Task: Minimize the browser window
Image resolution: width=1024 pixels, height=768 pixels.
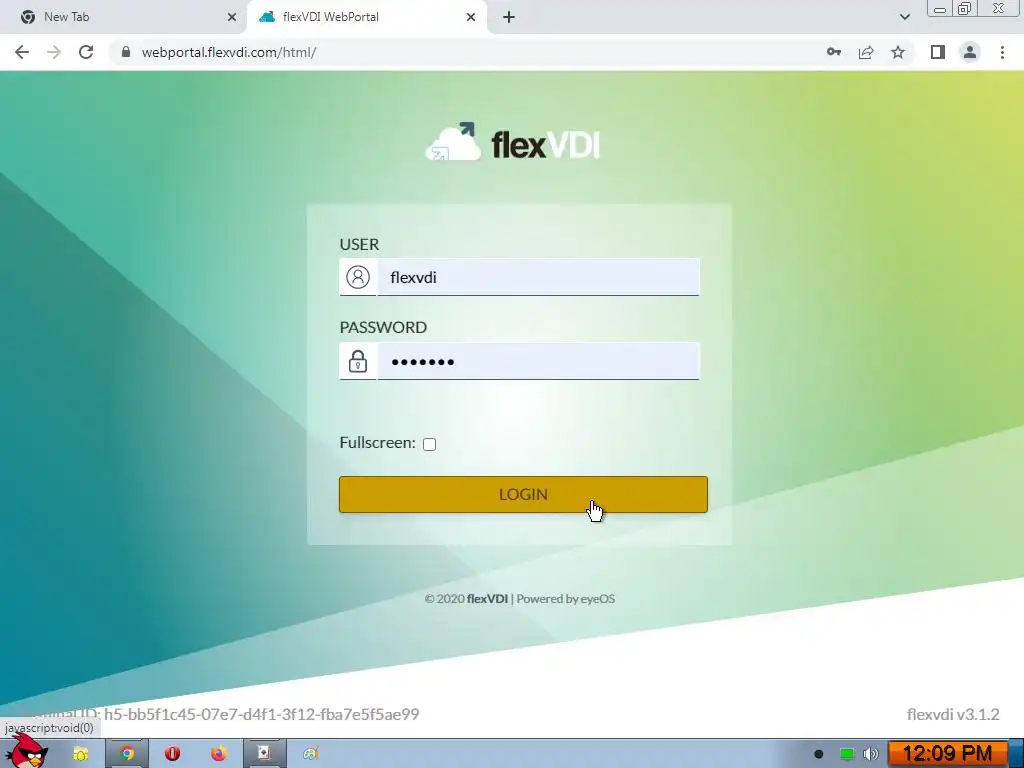Action: point(940,8)
